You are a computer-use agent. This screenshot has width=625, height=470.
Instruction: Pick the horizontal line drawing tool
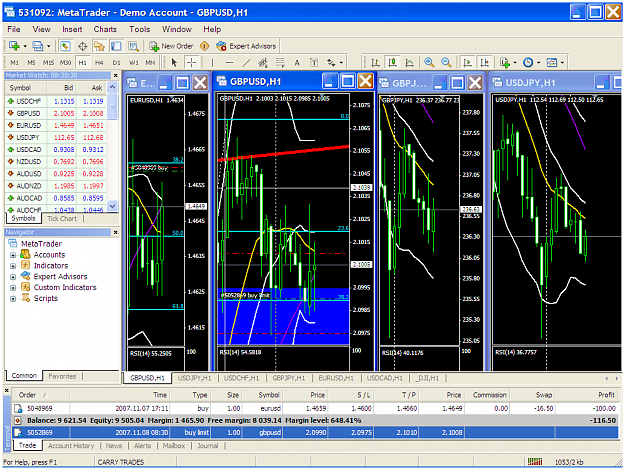click(229, 62)
